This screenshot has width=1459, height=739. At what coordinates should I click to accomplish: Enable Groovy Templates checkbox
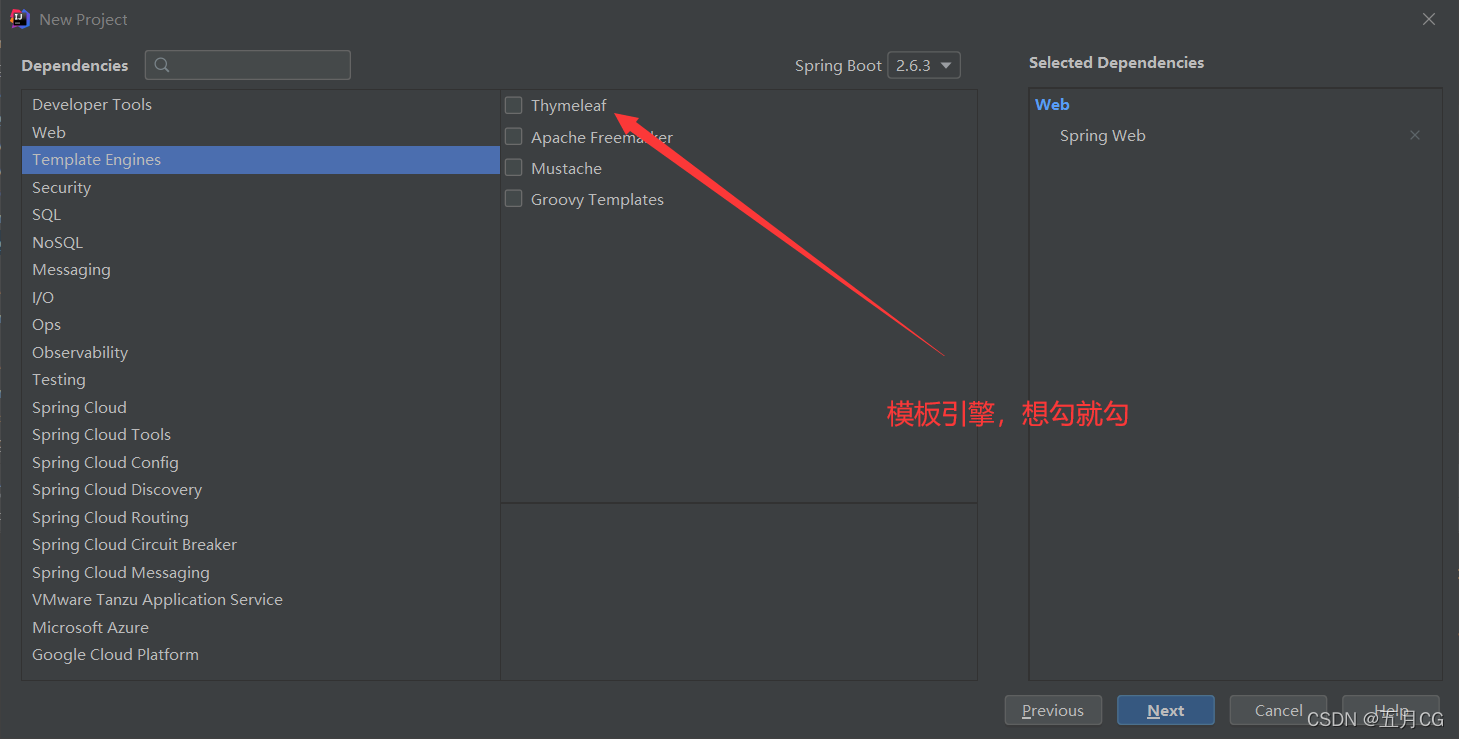514,198
